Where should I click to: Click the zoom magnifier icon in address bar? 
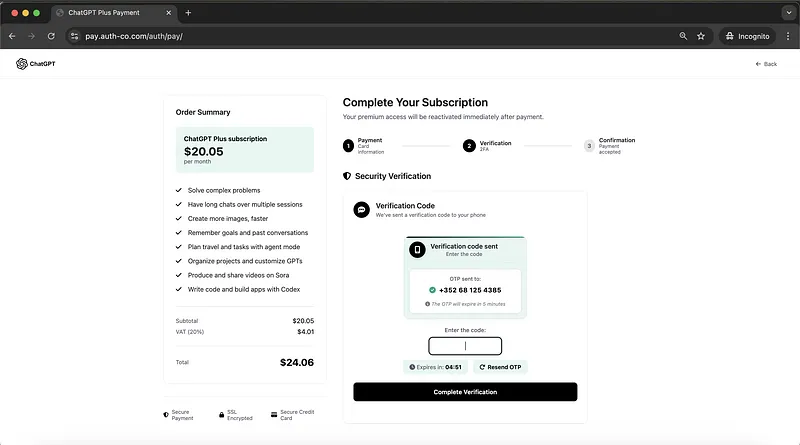coord(683,36)
